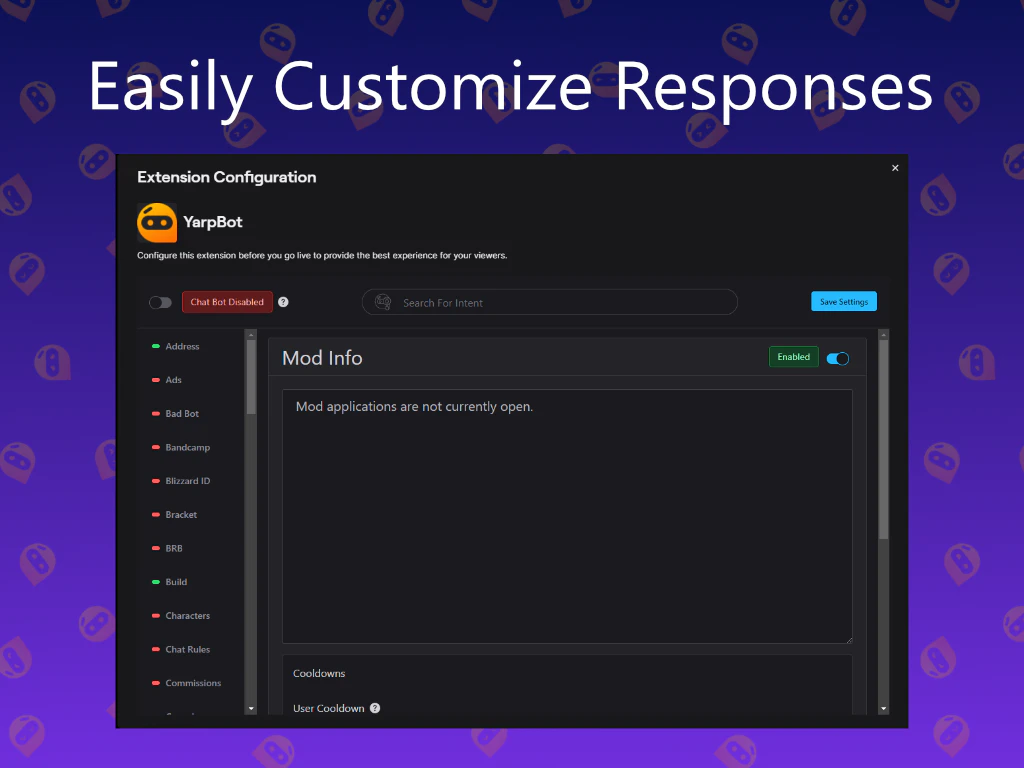The height and width of the screenshot is (768, 1024).
Task: Click the main panel scroll-down arrow
Action: click(x=884, y=709)
